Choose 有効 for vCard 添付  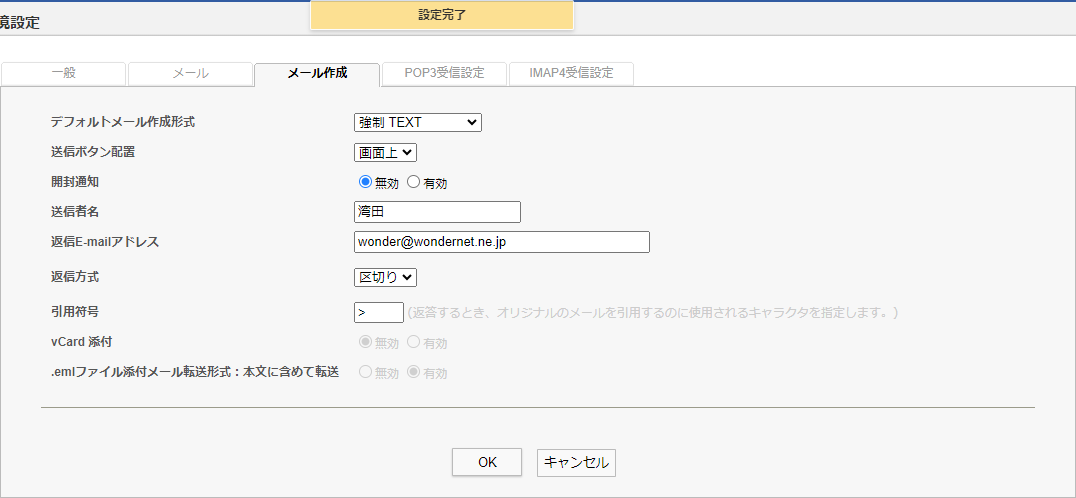click(x=413, y=342)
